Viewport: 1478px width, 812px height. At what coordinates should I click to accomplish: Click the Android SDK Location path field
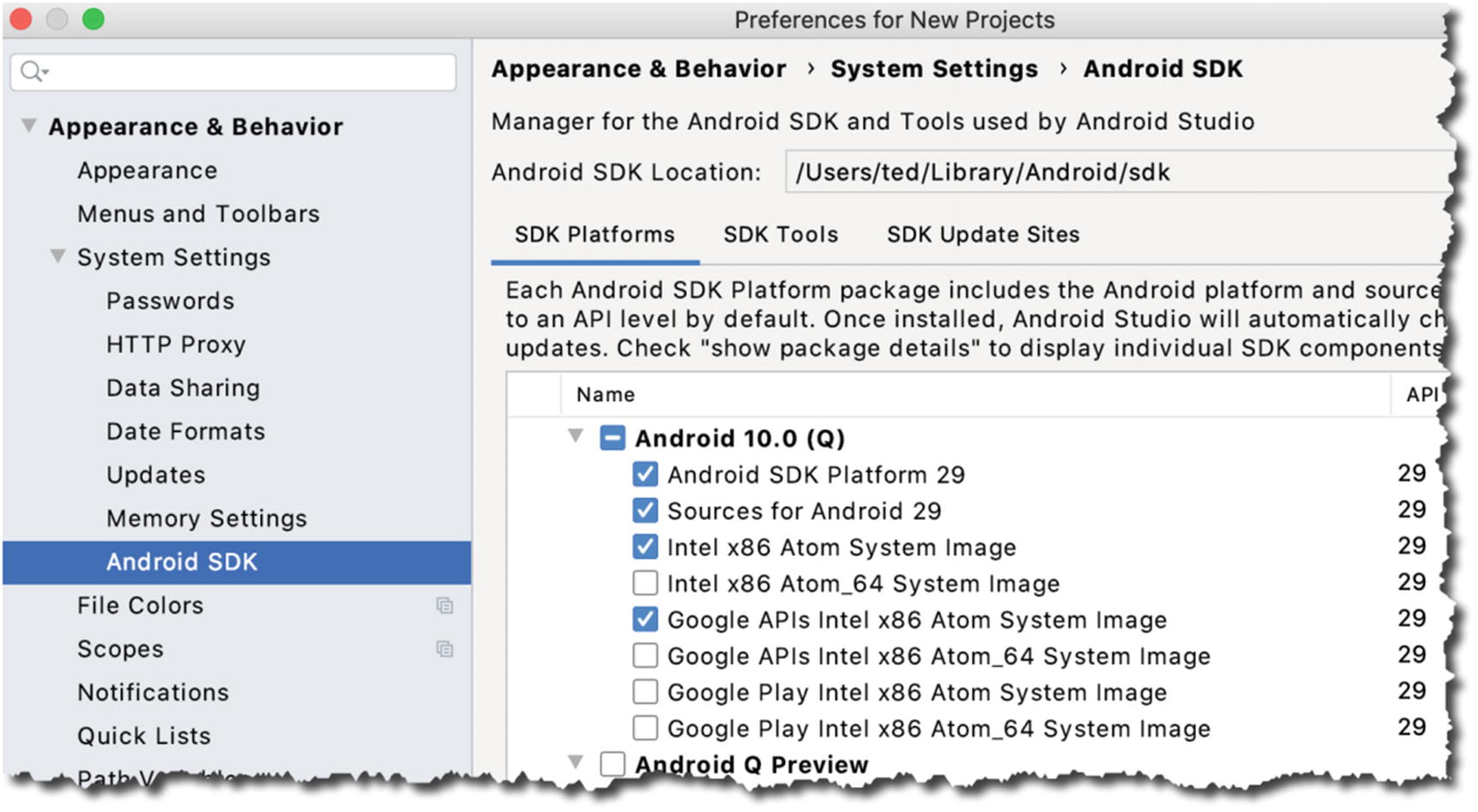pyautogui.click(x=1117, y=172)
